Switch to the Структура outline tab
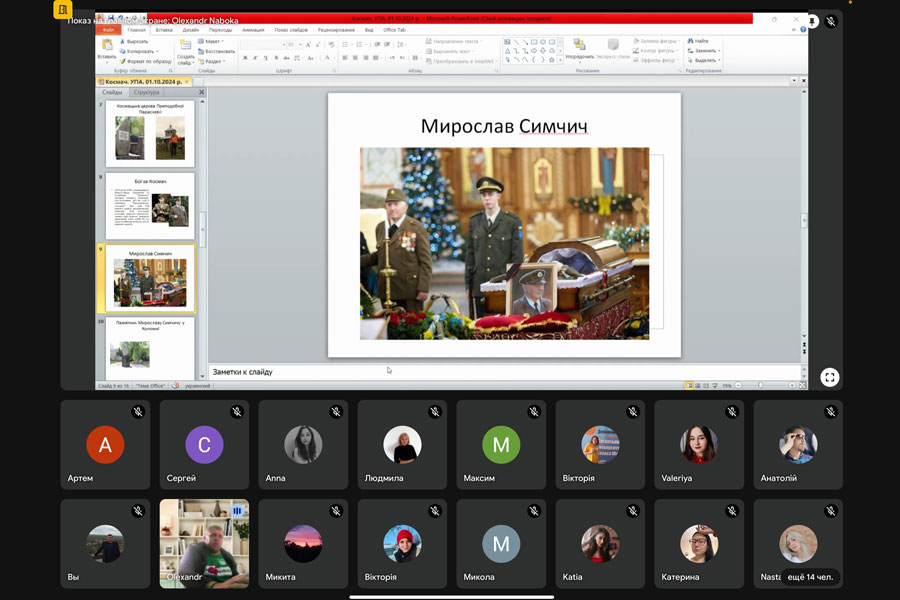This screenshot has height=600, width=900. coord(146,92)
